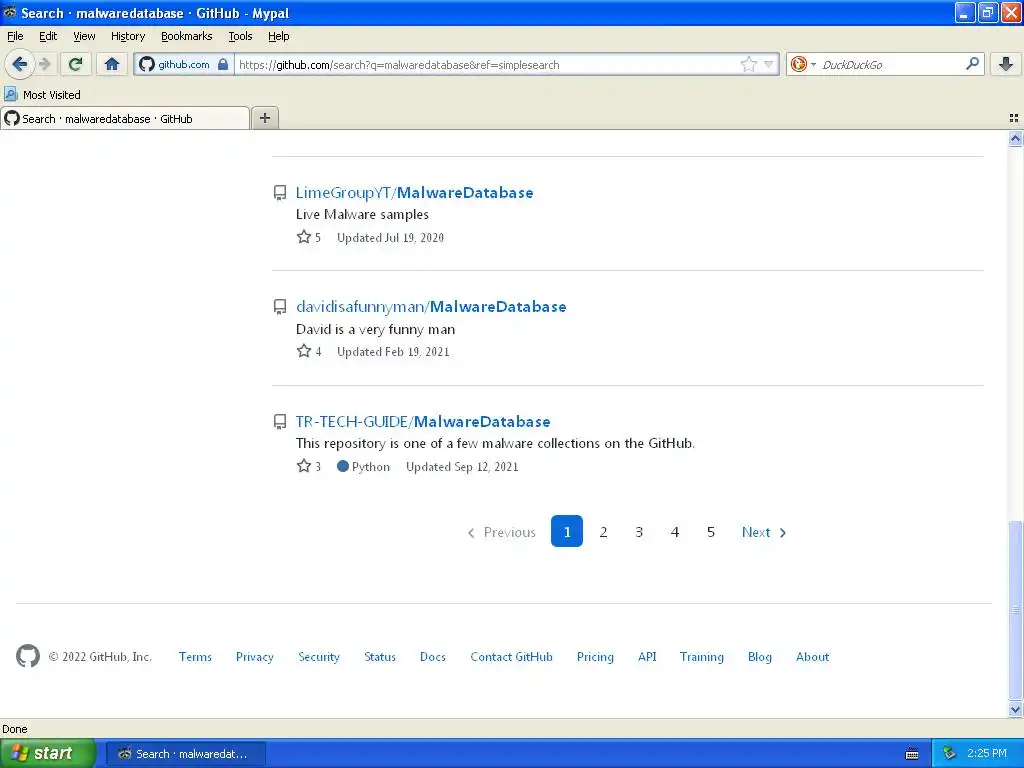Open the Most Visited bookmarks folder
This screenshot has width=1024, height=768.
click(x=42, y=95)
